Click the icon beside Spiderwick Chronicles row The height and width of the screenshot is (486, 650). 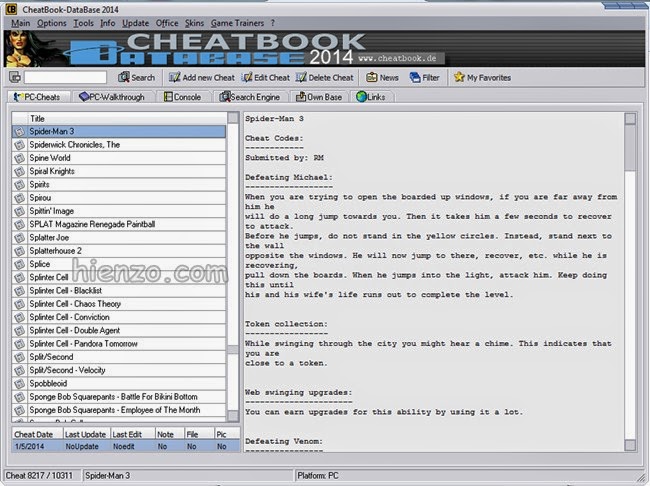[x=19, y=145]
